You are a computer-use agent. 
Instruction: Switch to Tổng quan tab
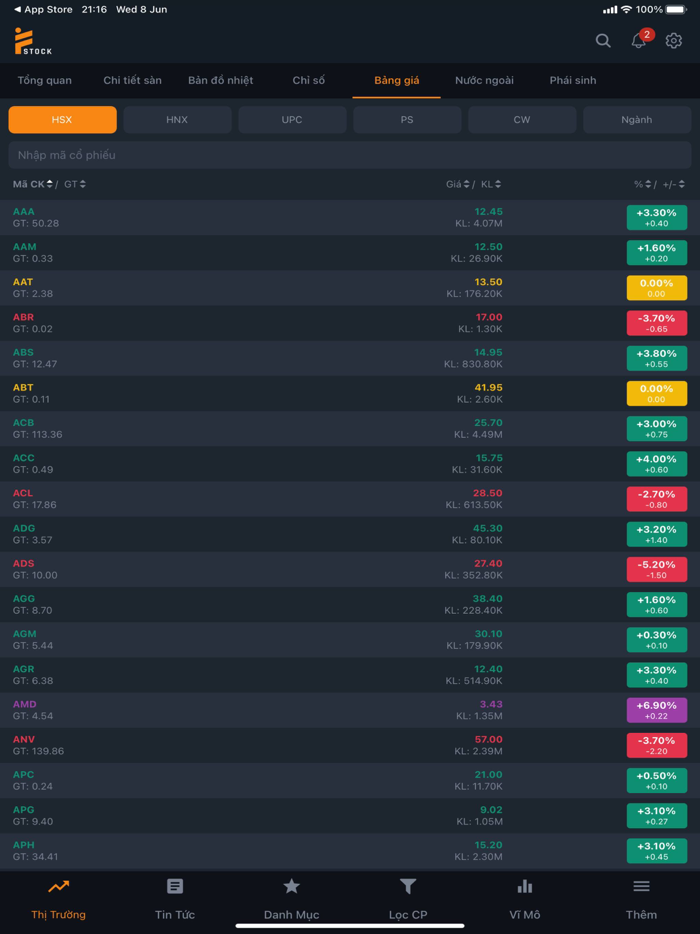point(45,80)
